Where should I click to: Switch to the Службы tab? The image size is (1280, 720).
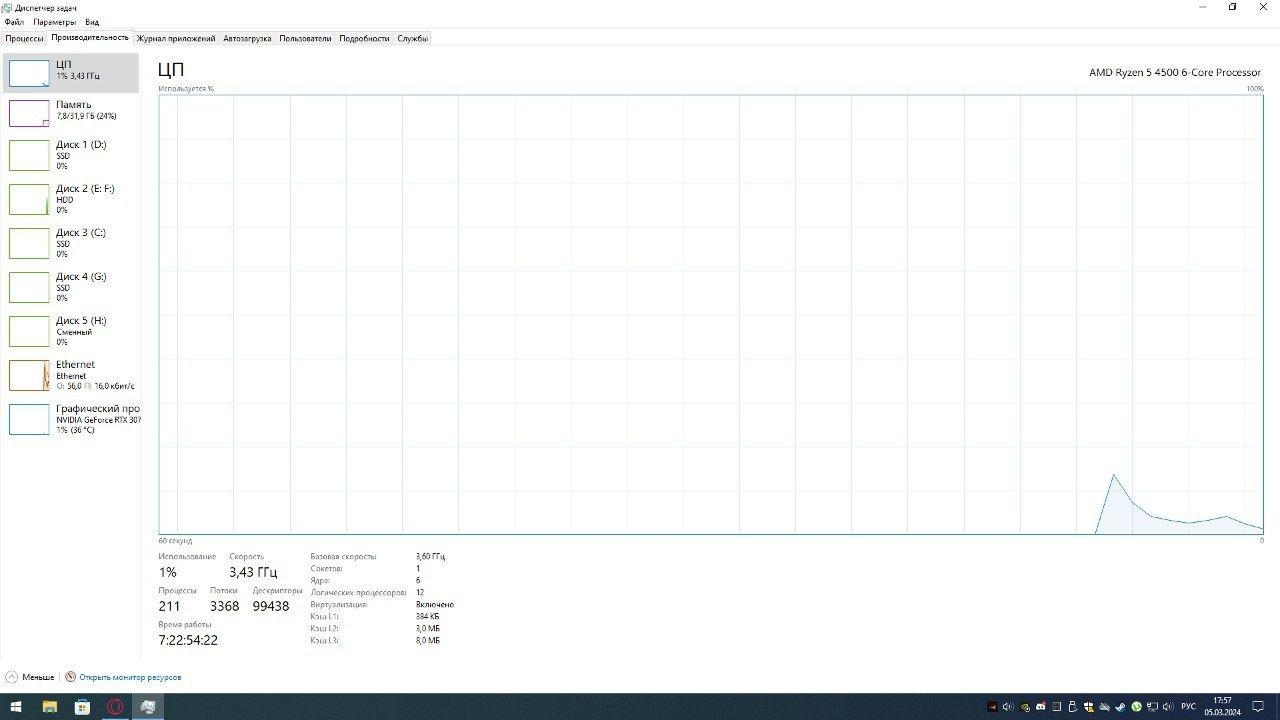click(x=412, y=38)
